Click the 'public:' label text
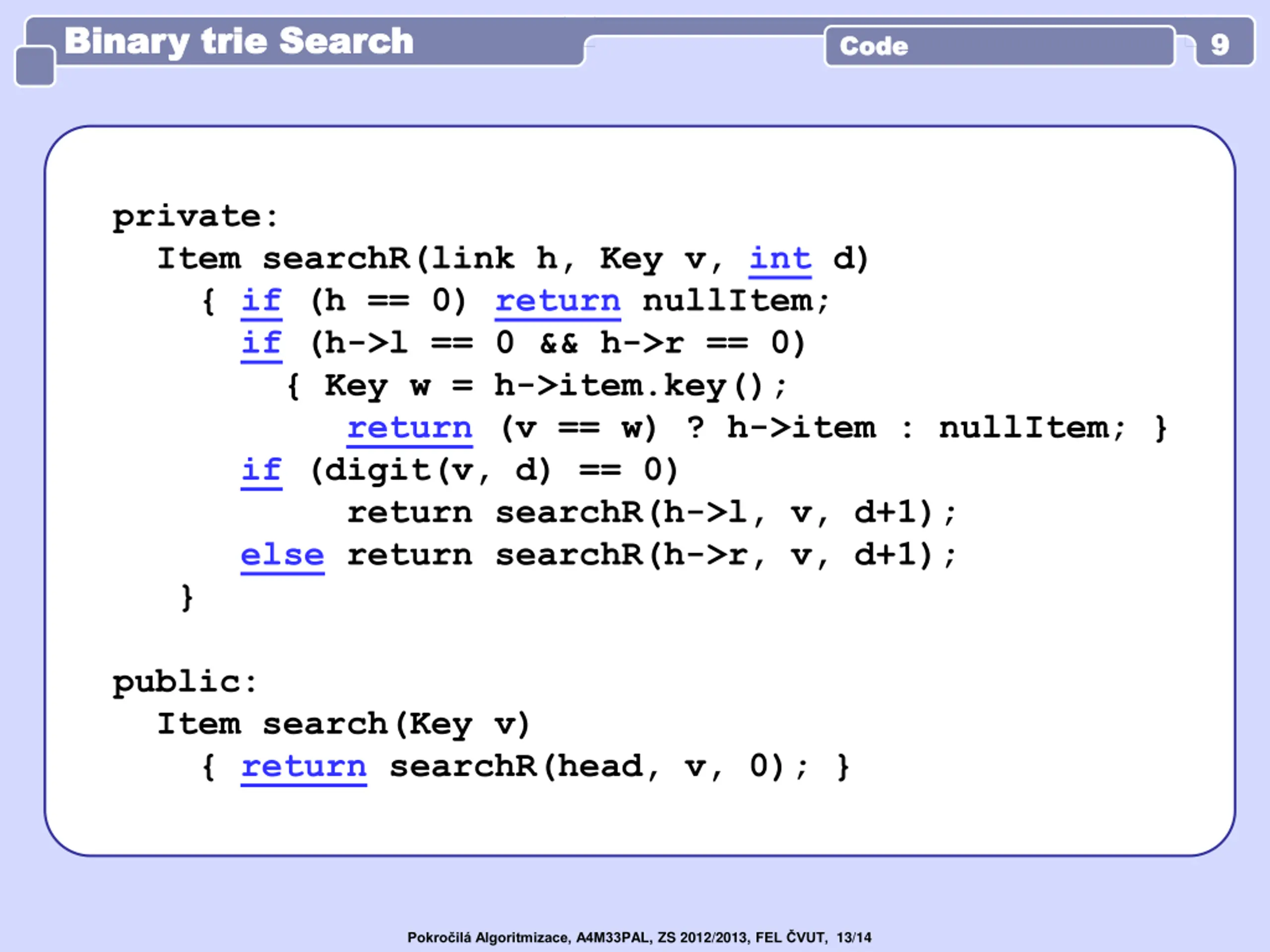Image resolution: width=1270 pixels, height=952 pixels. pos(185,682)
